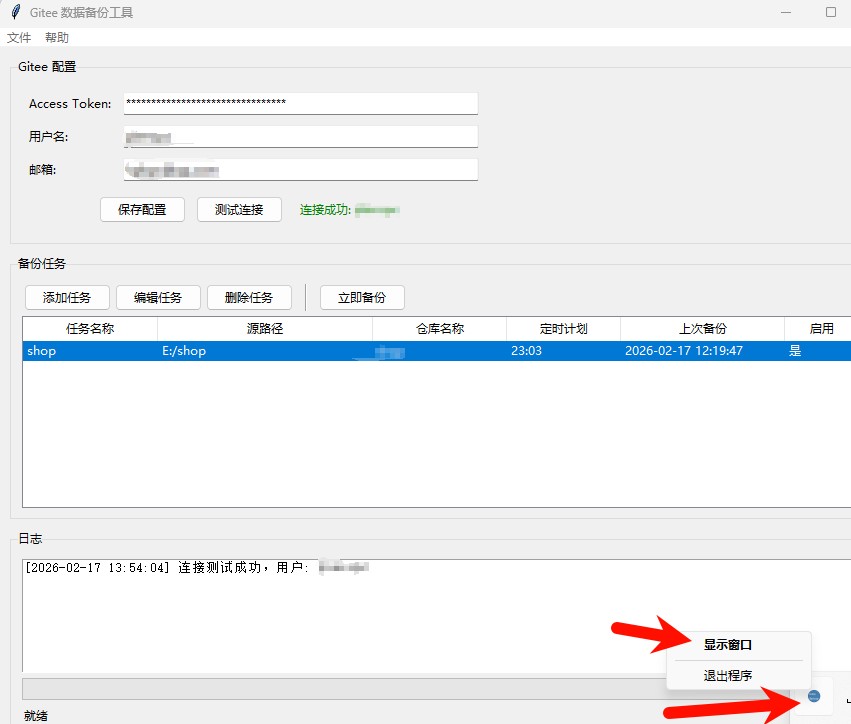Viewport: 851px width, 724px height.
Task: Choose 退出程序 from the tray menu
Action: pos(727,676)
